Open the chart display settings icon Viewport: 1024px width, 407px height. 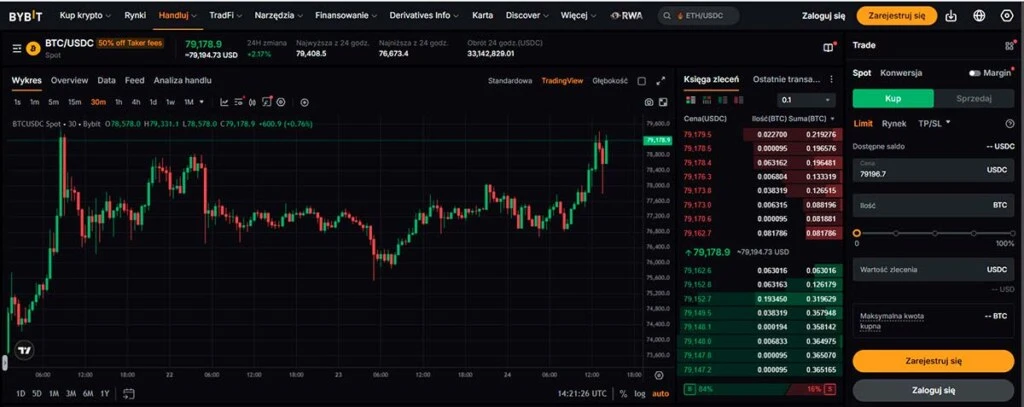click(x=239, y=102)
